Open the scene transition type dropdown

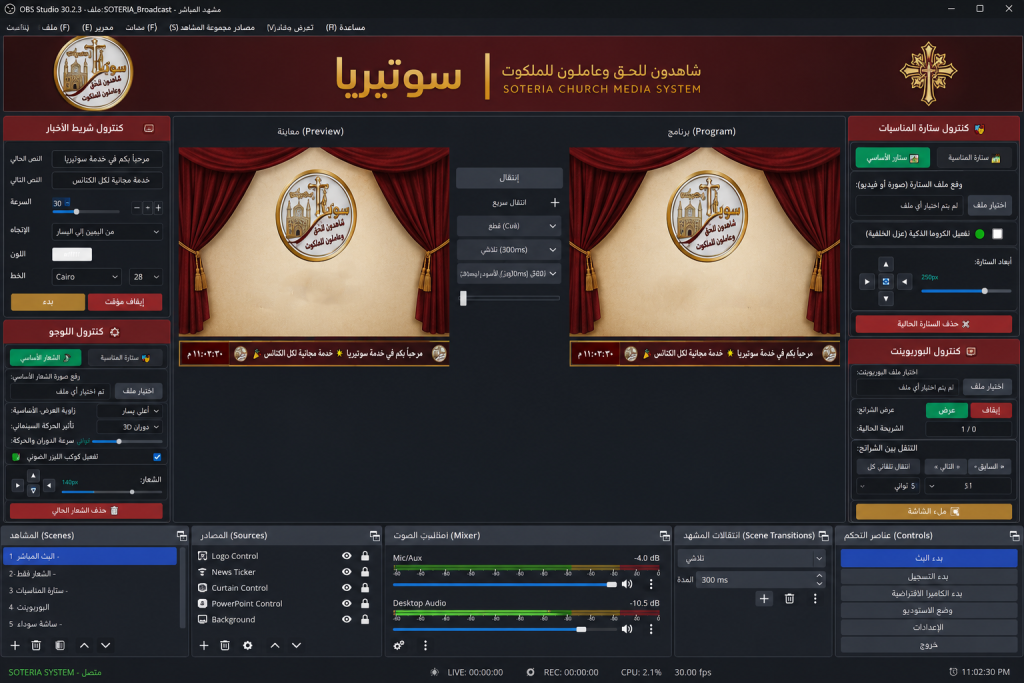[752, 558]
